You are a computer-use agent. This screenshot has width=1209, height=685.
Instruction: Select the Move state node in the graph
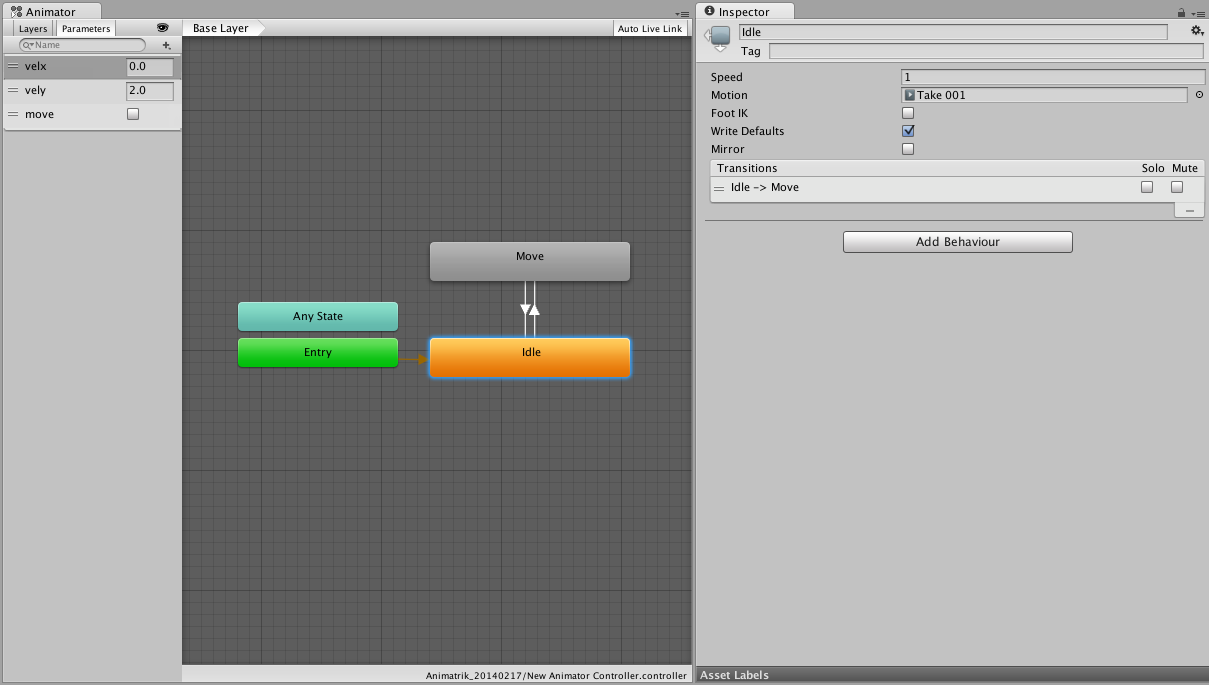coord(529,260)
